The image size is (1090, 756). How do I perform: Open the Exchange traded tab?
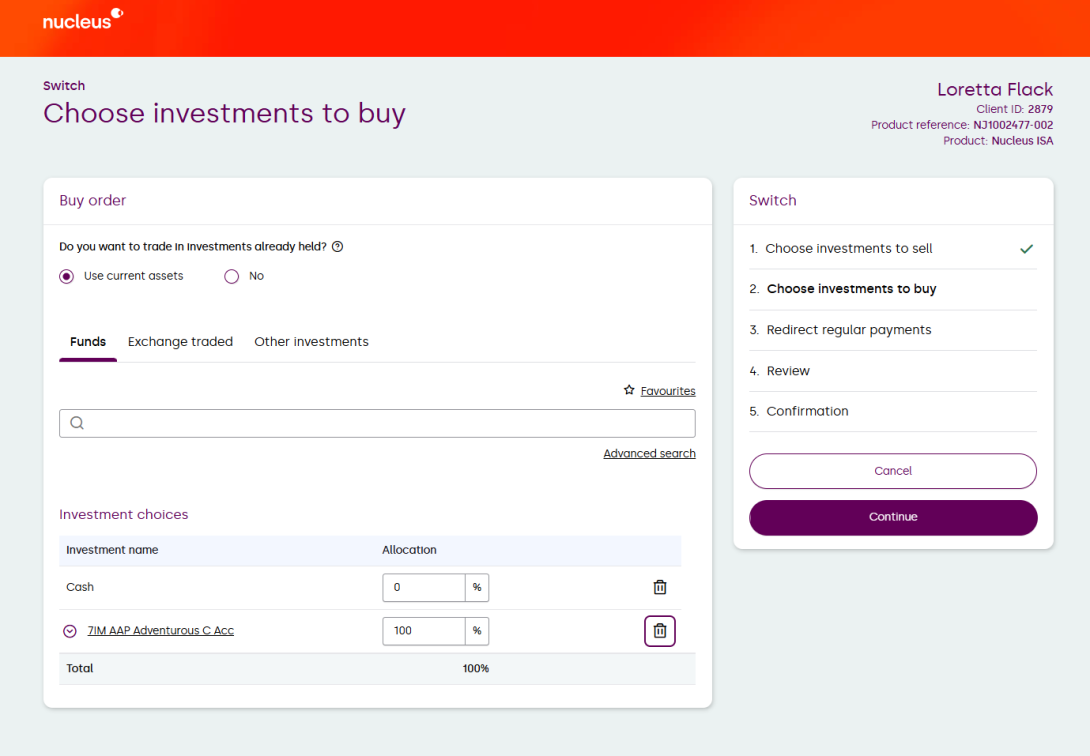180,342
